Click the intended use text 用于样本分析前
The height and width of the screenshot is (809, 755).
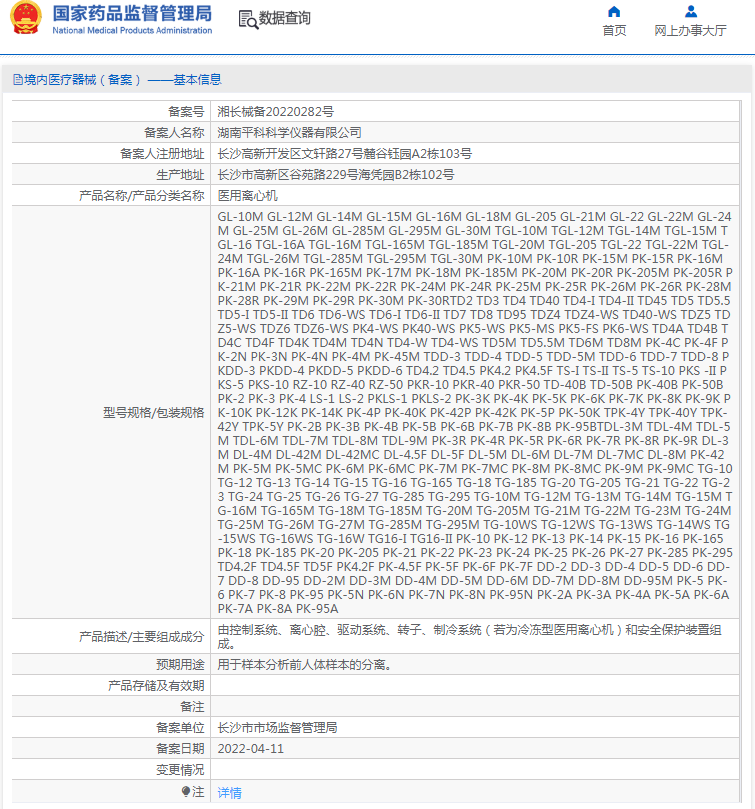(x=303, y=664)
